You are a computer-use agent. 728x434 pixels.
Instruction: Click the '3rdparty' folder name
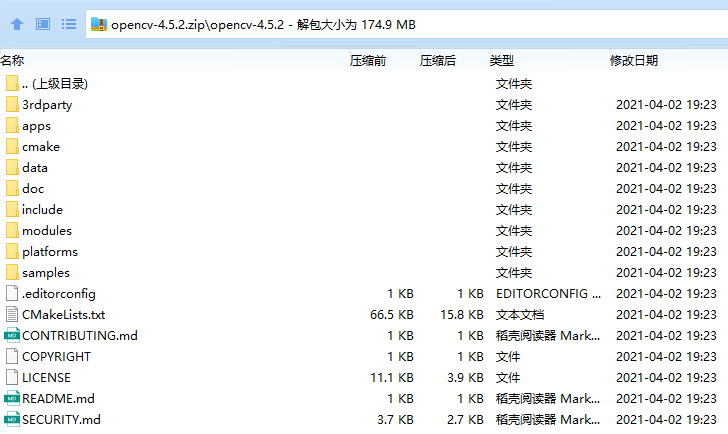47,105
